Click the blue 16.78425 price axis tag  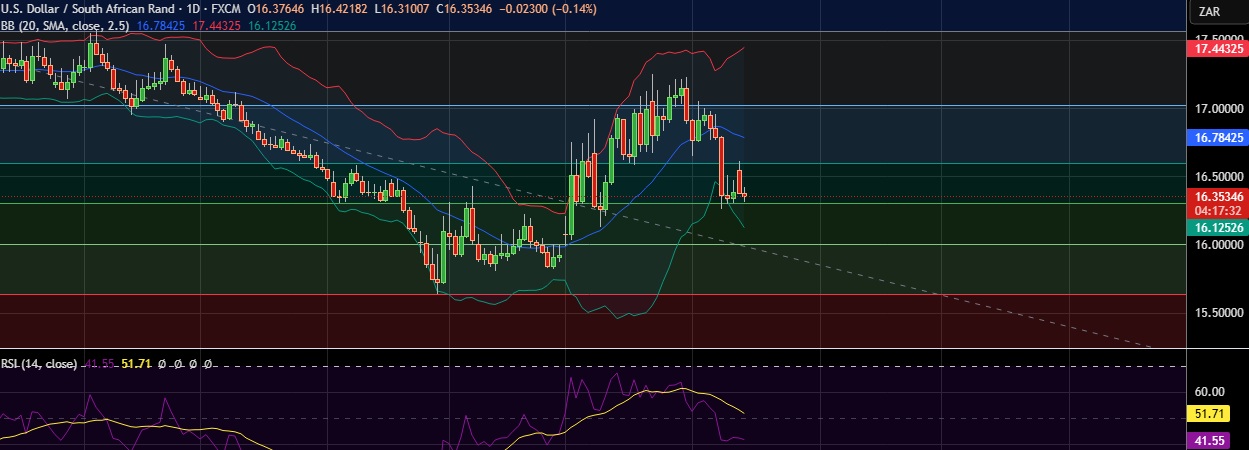(1216, 138)
